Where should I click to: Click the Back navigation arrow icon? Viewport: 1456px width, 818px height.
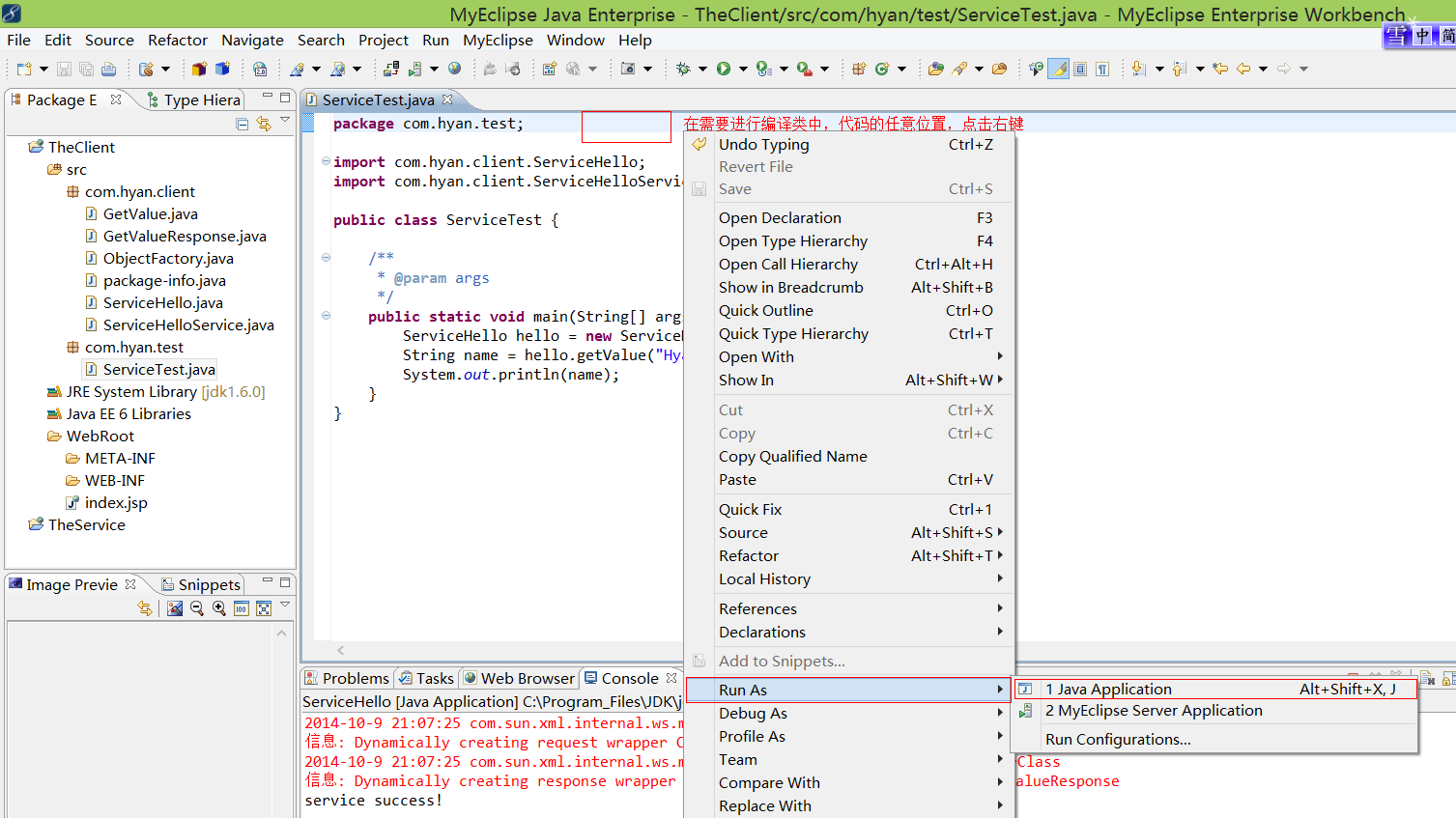point(1242,69)
